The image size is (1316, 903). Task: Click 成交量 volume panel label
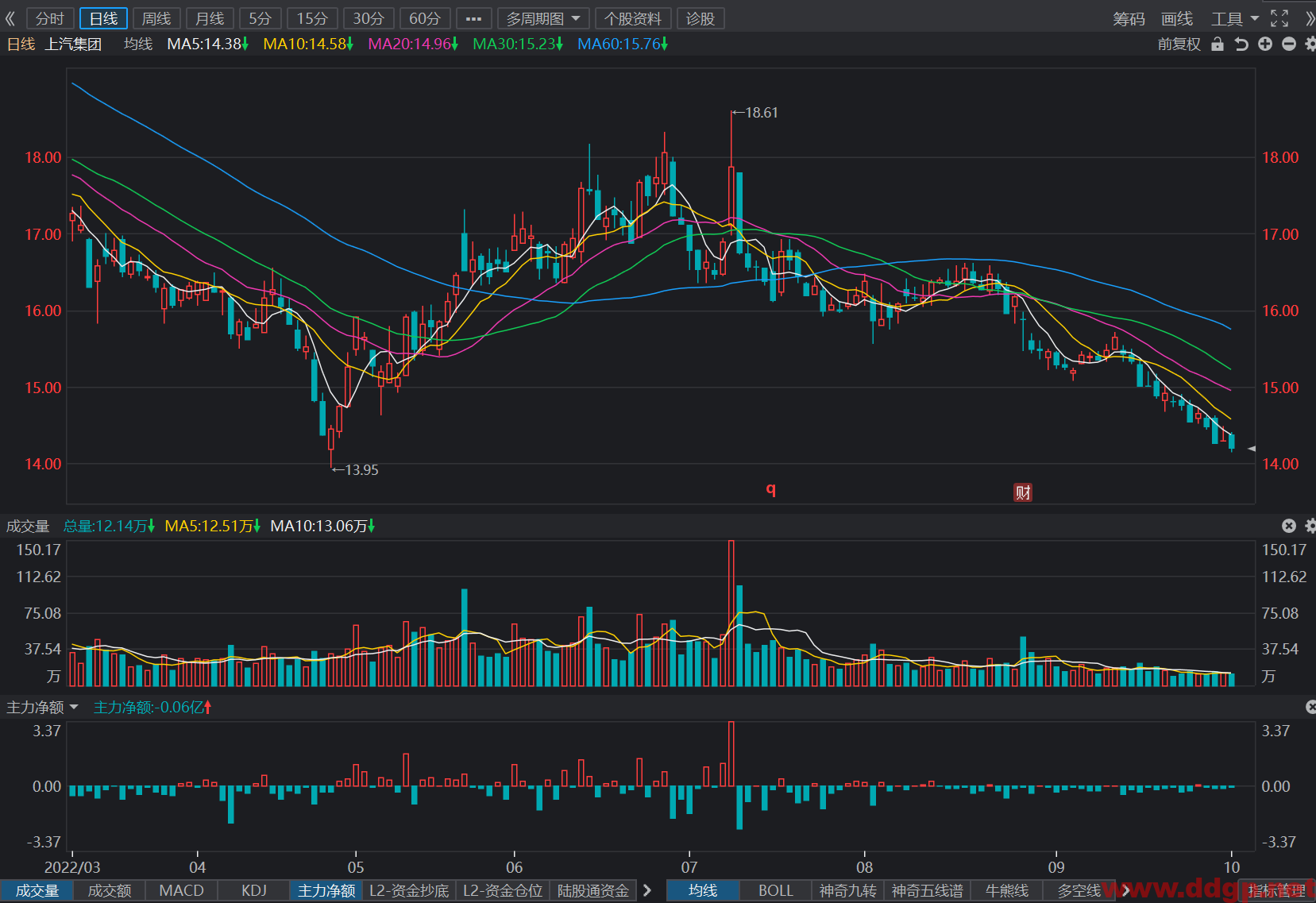[28, 526]
